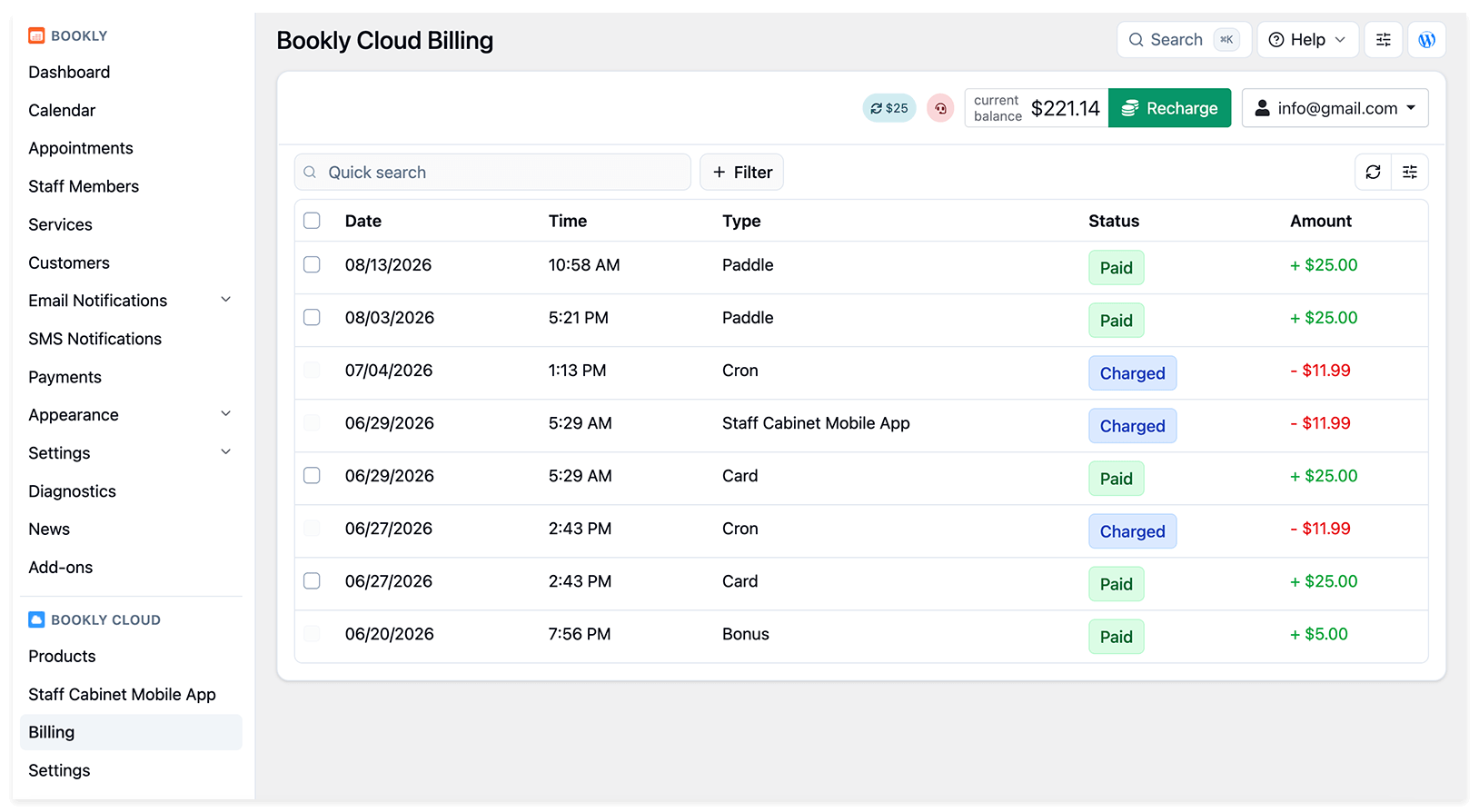The image size is (1479, 812).
Task: Go to Appointments page
Action: tap(81, 148)
